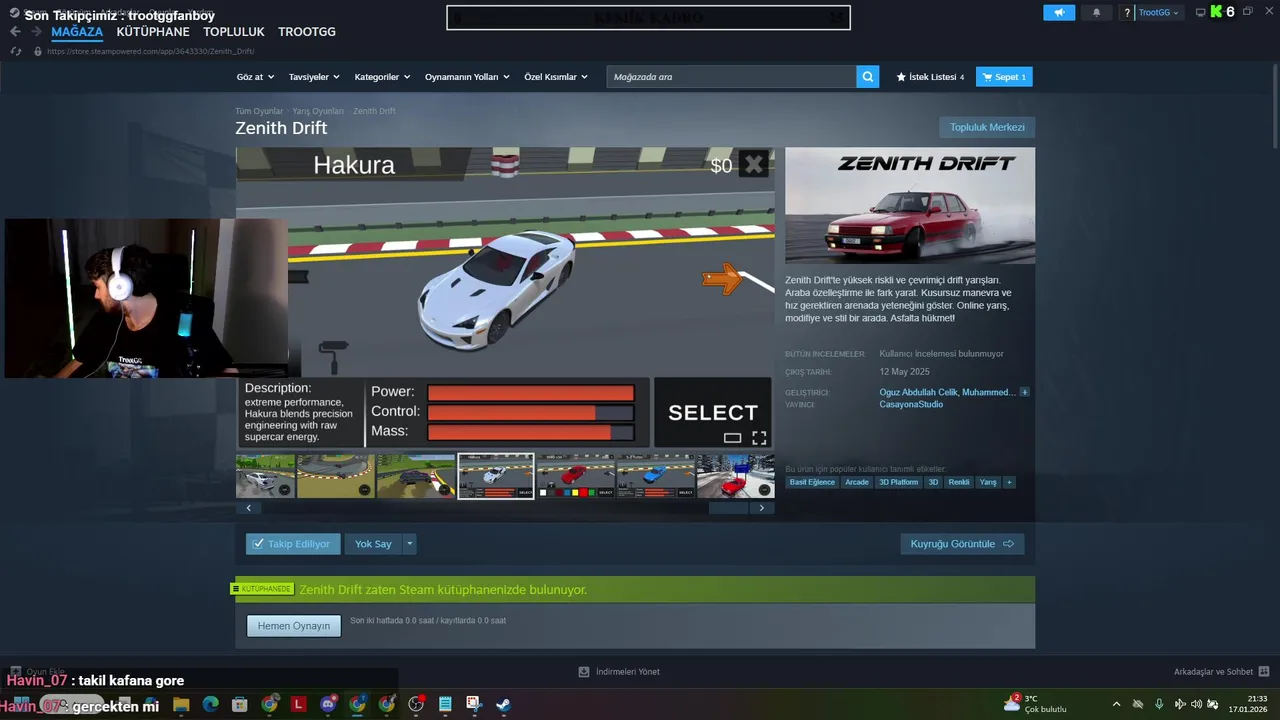Viewport: 1280px width, 720px height.
Task: Open weather widget showing 3°C
Action: pos(1035,704)
